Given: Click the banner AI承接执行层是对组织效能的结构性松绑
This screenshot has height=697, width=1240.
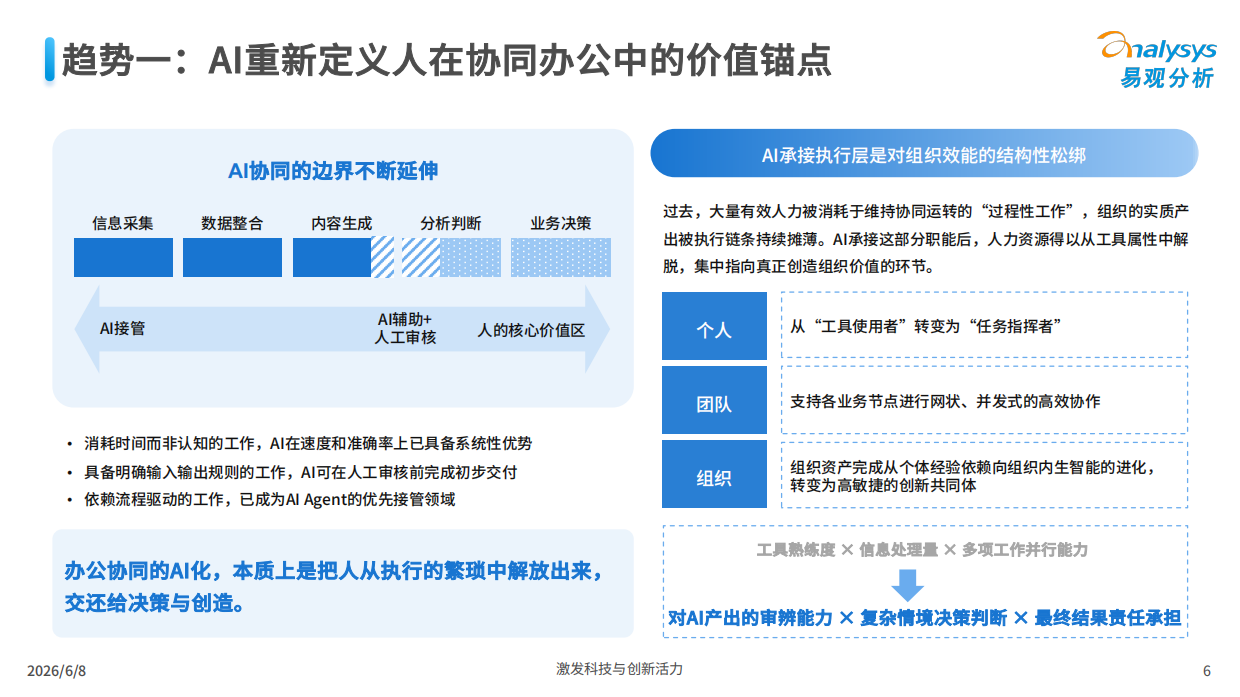Looking at the screenshot, I should [x=924, y=154].
